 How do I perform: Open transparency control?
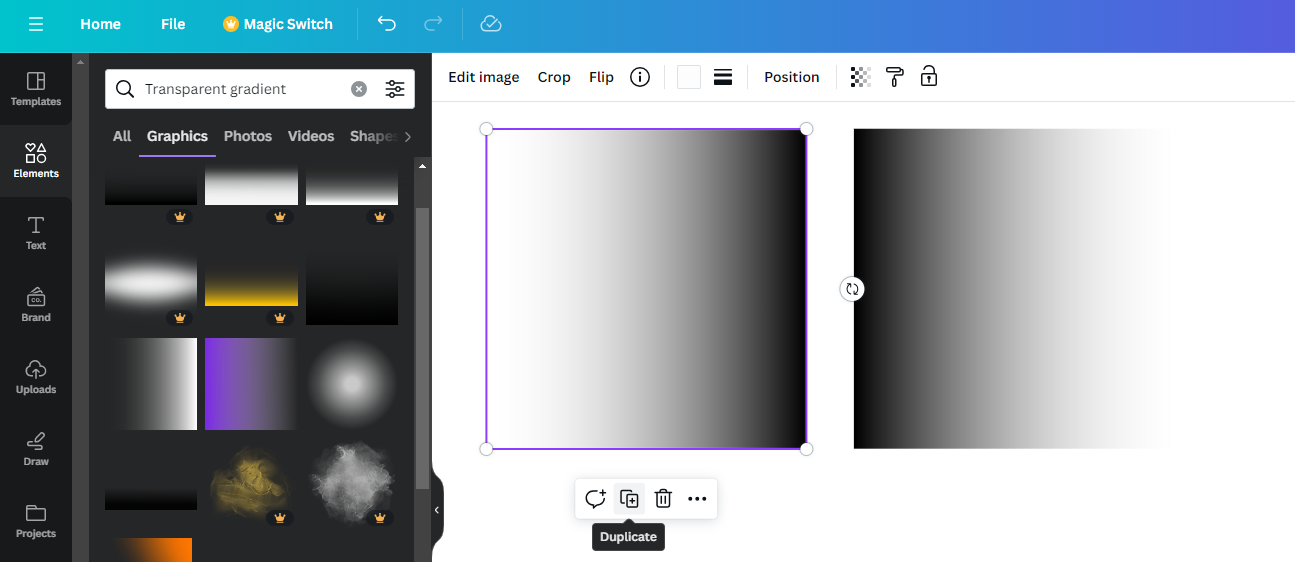[860, 77]
